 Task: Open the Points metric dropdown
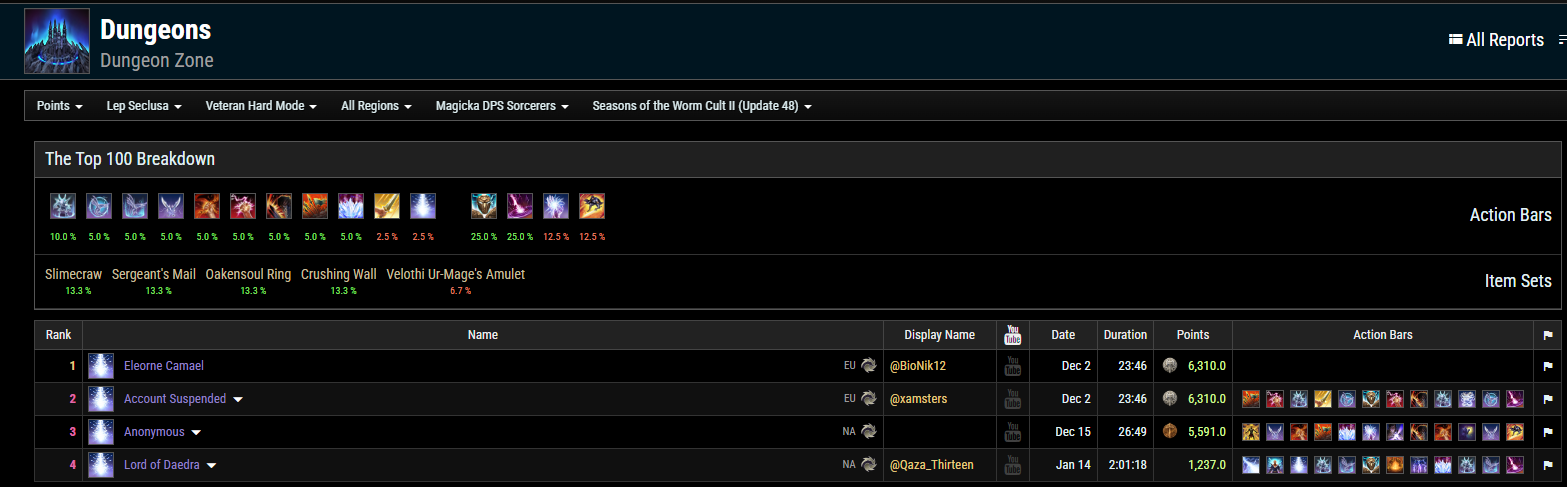[x=59, y=106]
